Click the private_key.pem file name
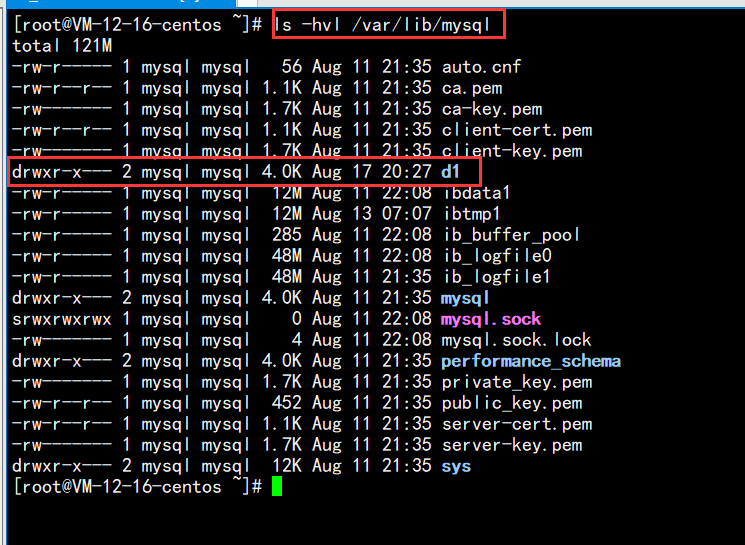Image resolution: width=745 pixels, height=545 pixels. pyautogui.click(x=517, y=382)
